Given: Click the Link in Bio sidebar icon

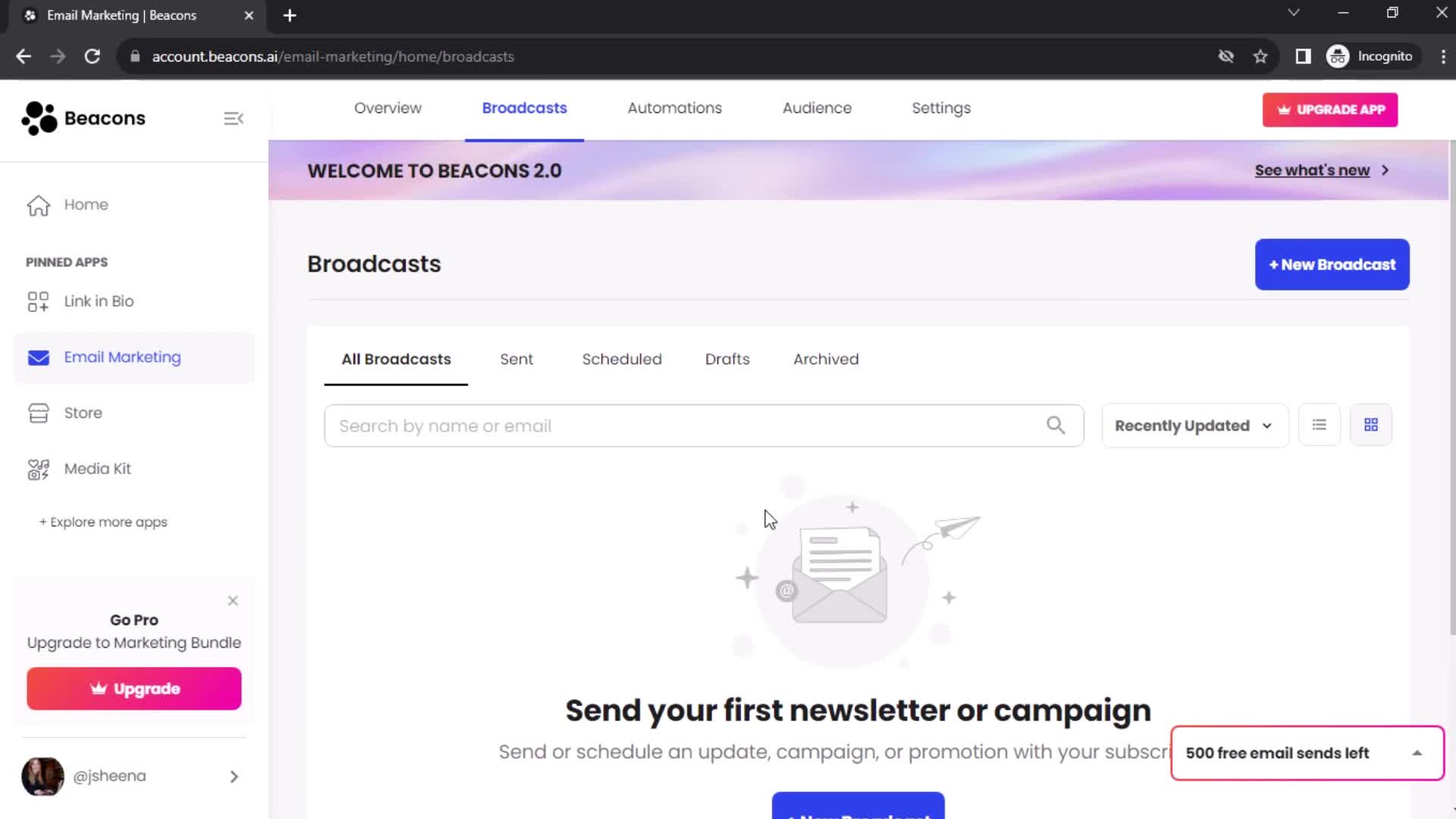Looking at the screenshot, I should coord(38,301).
